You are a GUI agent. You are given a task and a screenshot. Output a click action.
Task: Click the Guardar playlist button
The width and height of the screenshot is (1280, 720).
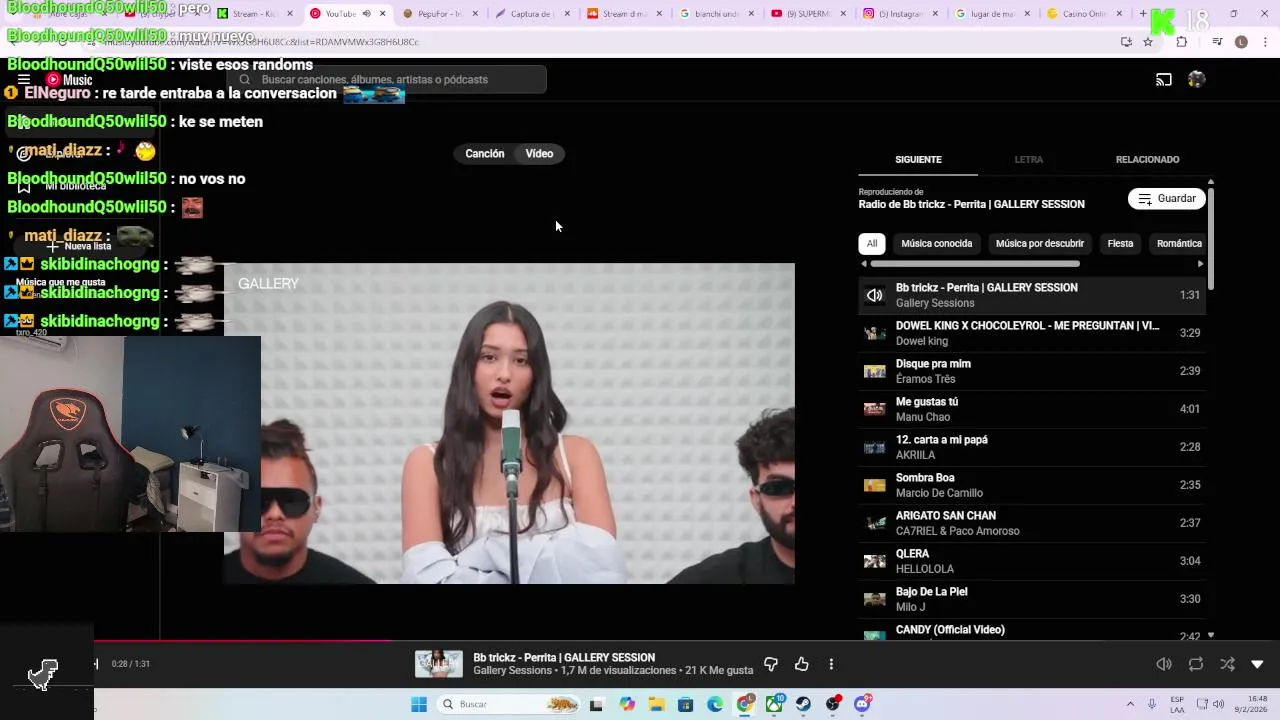tap(1166, 199)
